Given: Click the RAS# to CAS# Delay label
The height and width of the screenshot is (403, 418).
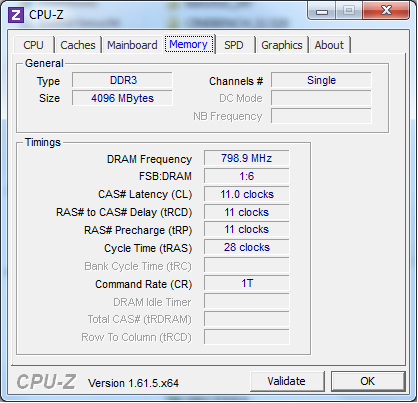Looking at the screenshot, I should pyautogui.click(x=124, y=212).
